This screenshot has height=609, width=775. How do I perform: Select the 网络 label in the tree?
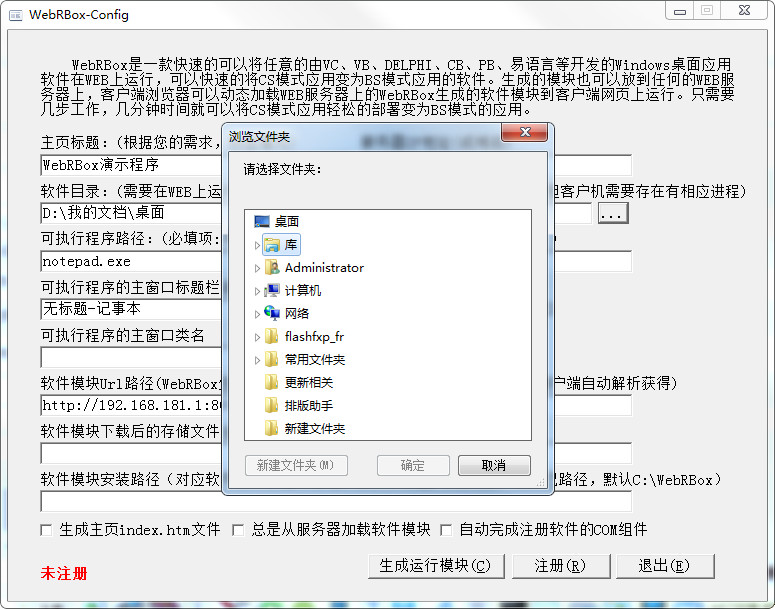[x=297, y=313]
